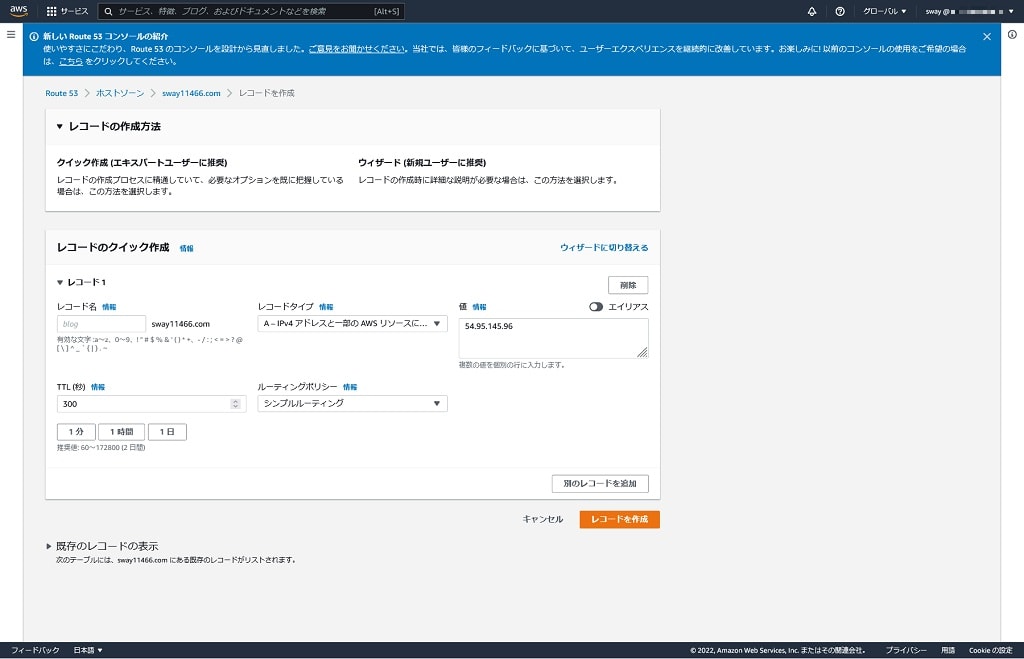This screenshot has width=1024, height=659.
Task: Open the サービス grid menu icon
Action: [x=52, y=11]
